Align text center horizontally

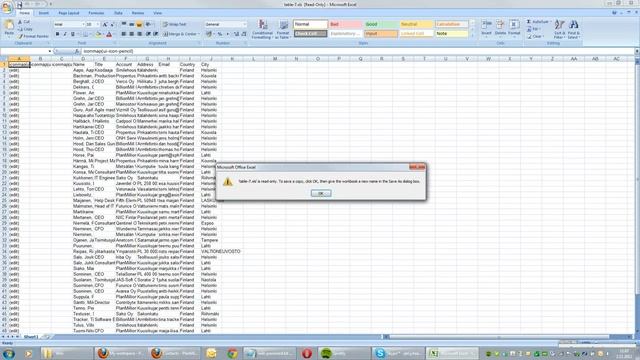[x=131, y=34]
